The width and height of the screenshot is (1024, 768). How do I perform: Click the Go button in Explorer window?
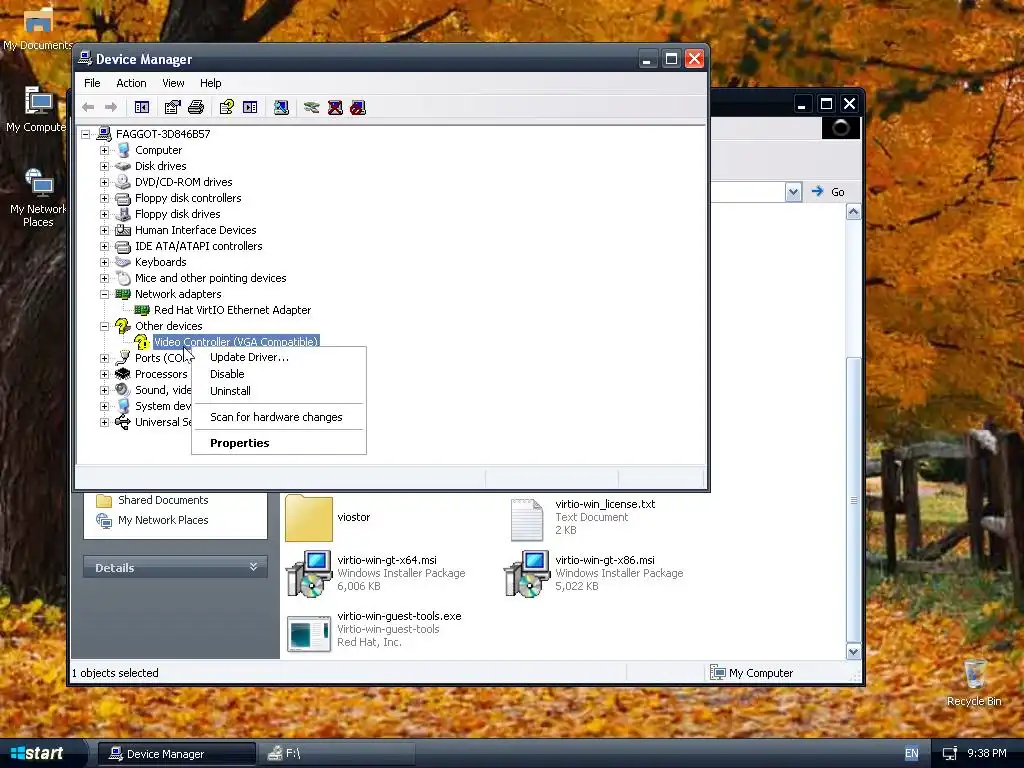(827, 192)
